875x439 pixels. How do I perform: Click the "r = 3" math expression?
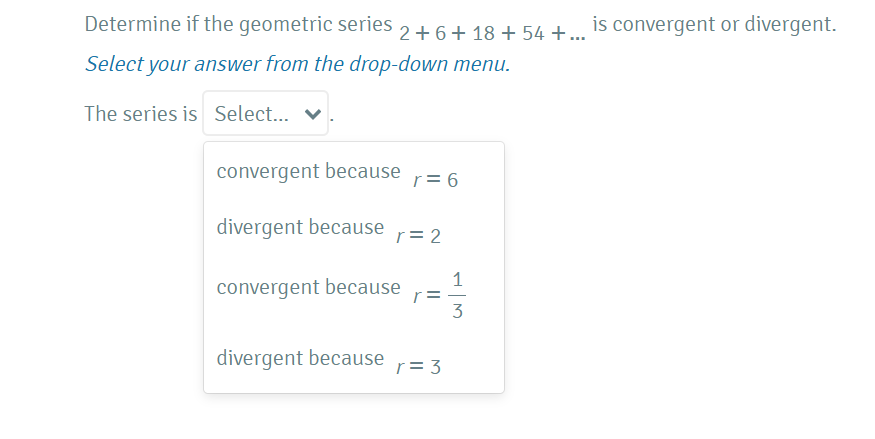pos(420,367)
